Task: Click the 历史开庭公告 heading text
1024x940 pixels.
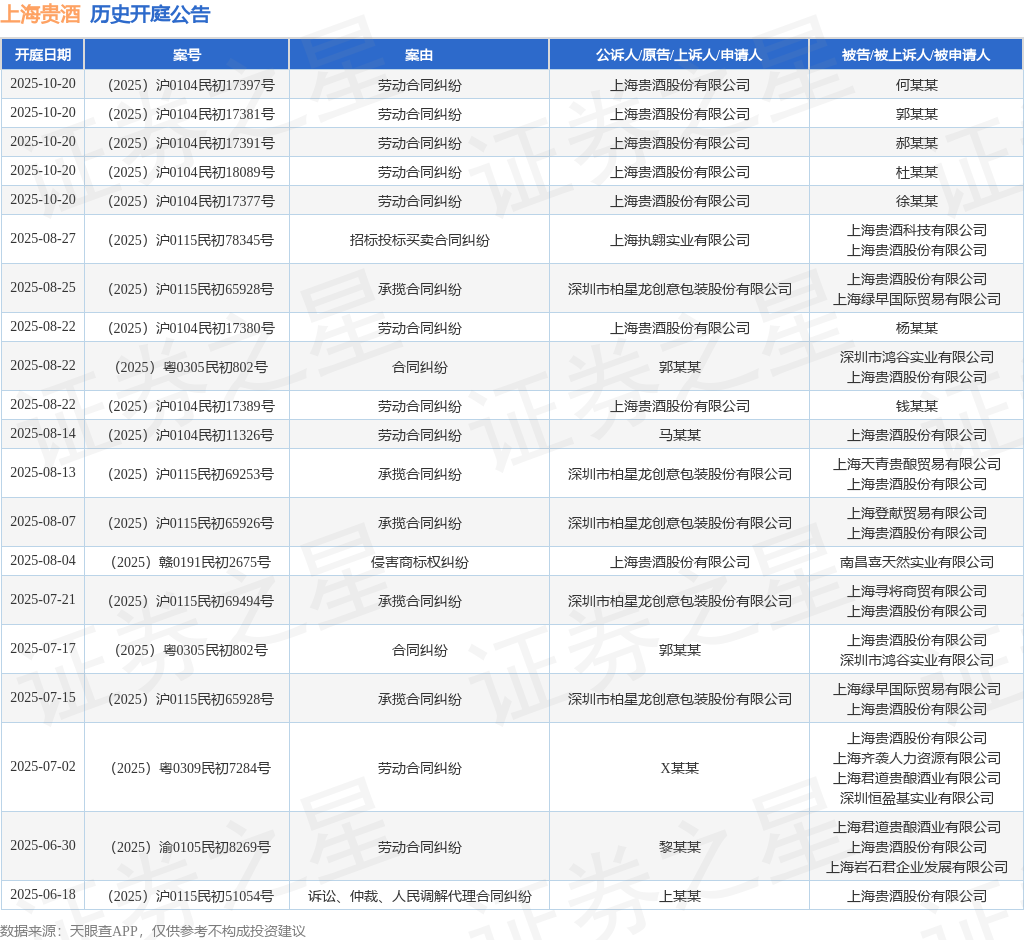Action: click(150, 14)
